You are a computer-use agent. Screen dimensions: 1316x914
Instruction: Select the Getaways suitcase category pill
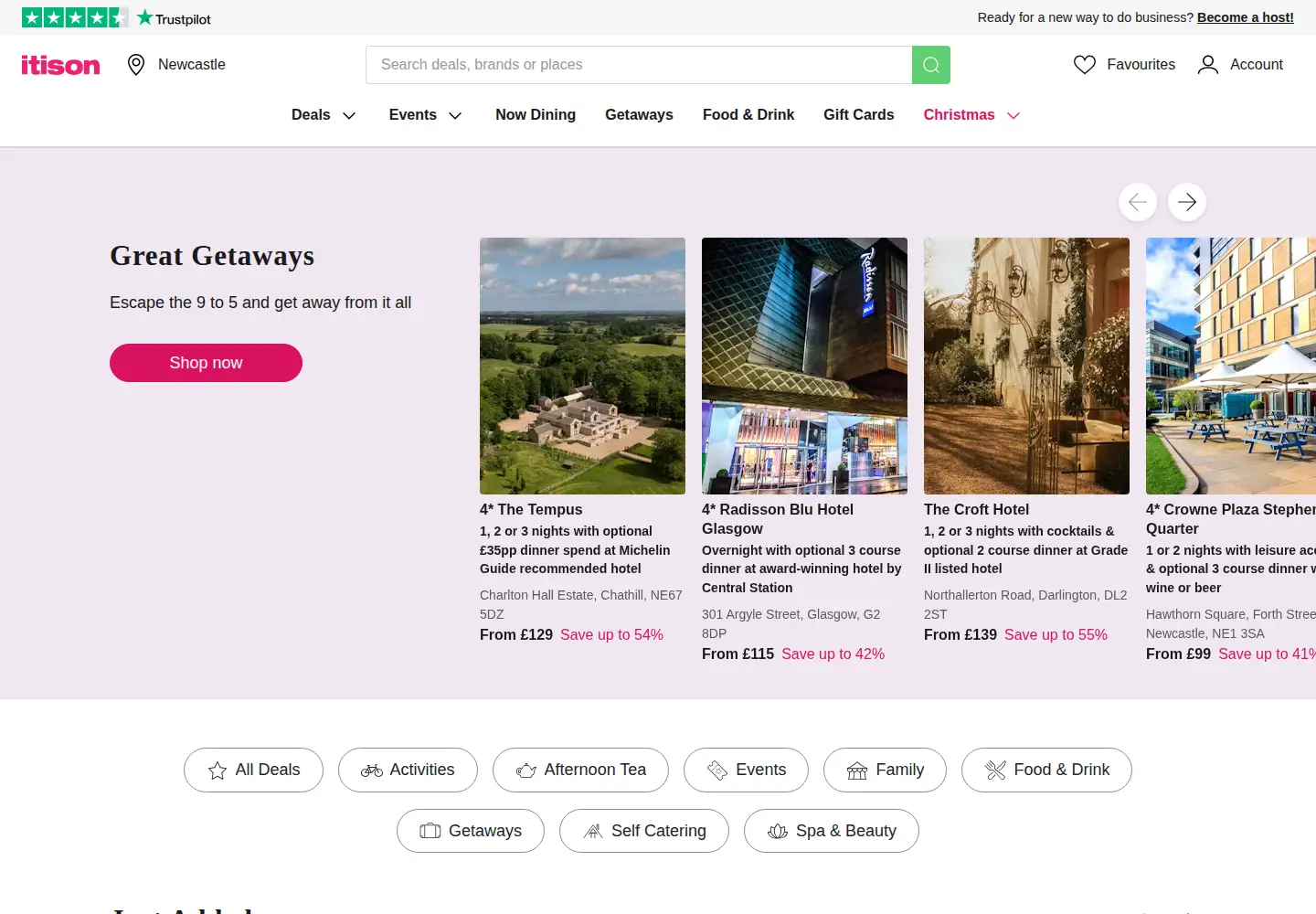tap(471, 831)
